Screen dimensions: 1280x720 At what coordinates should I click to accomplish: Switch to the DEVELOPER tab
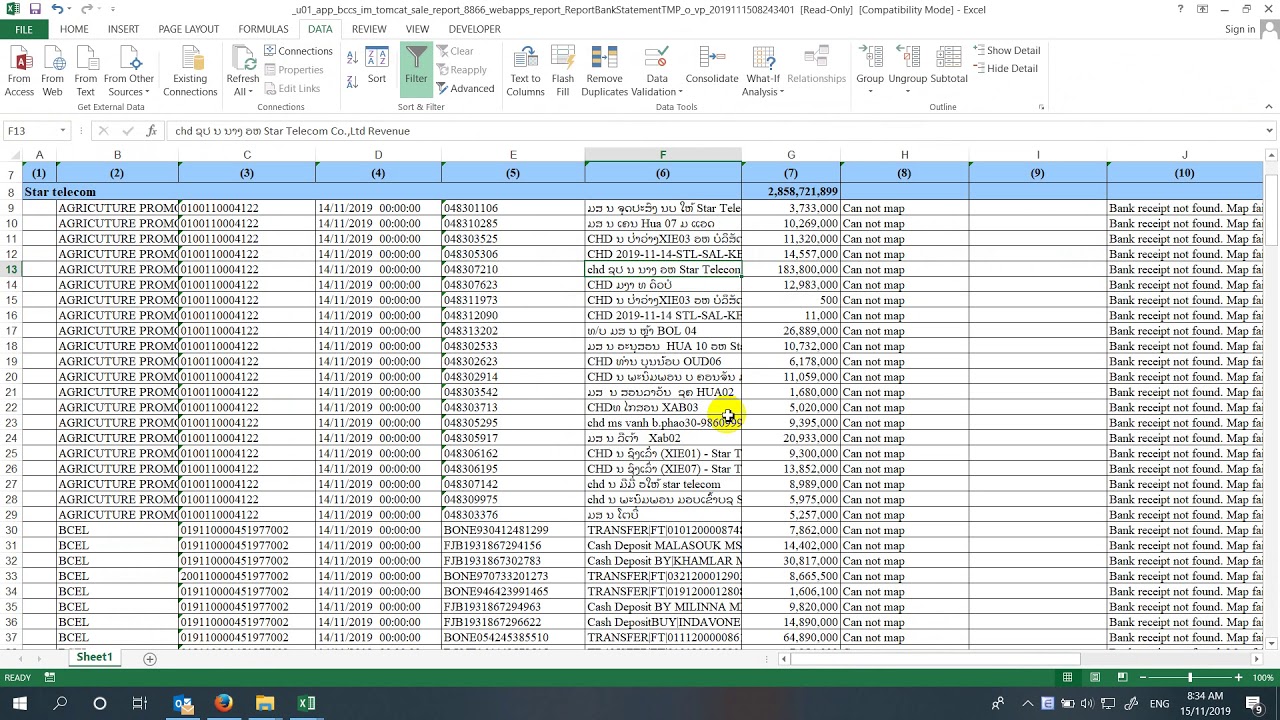click(474, 29)
